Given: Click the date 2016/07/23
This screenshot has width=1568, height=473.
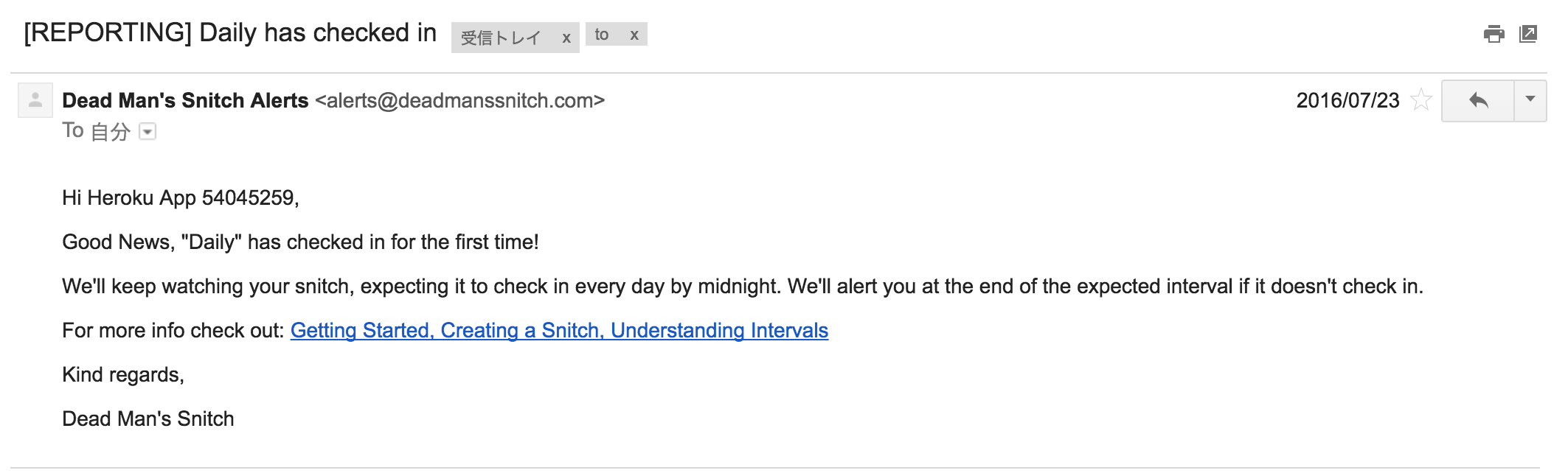Looking at the screenshot, I should (x=1347, y=100).
